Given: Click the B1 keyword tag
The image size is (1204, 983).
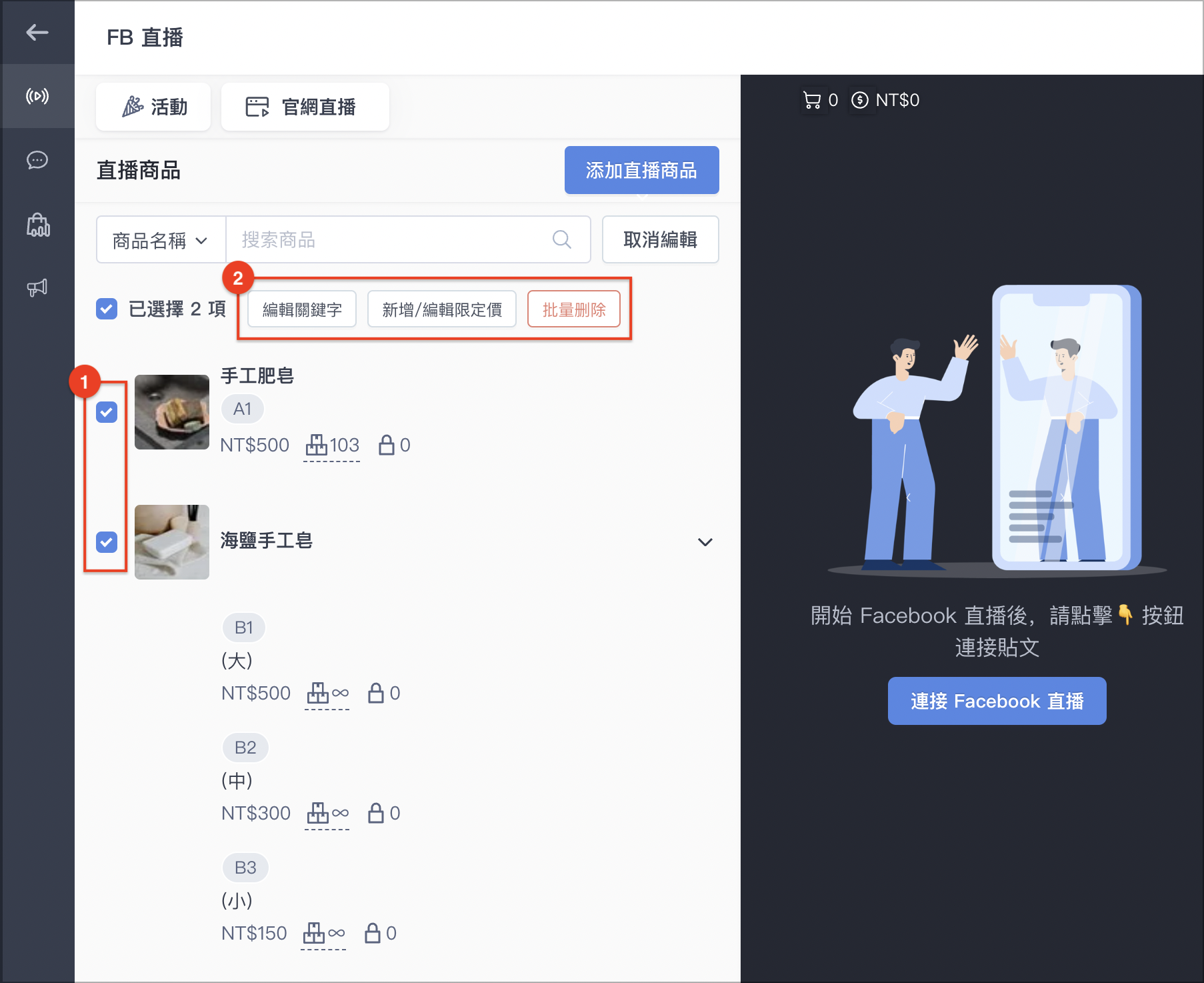Looking at the screenshot, I should [244, 628].
